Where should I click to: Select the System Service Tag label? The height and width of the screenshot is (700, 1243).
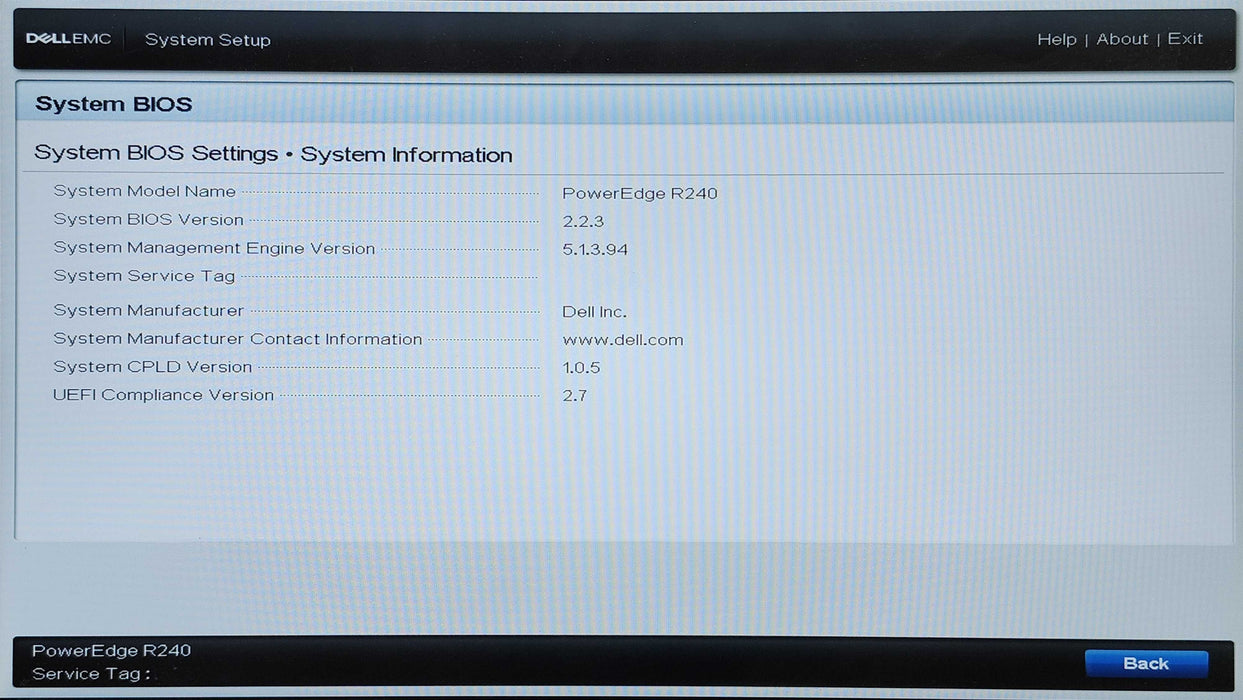coord(144,276)
